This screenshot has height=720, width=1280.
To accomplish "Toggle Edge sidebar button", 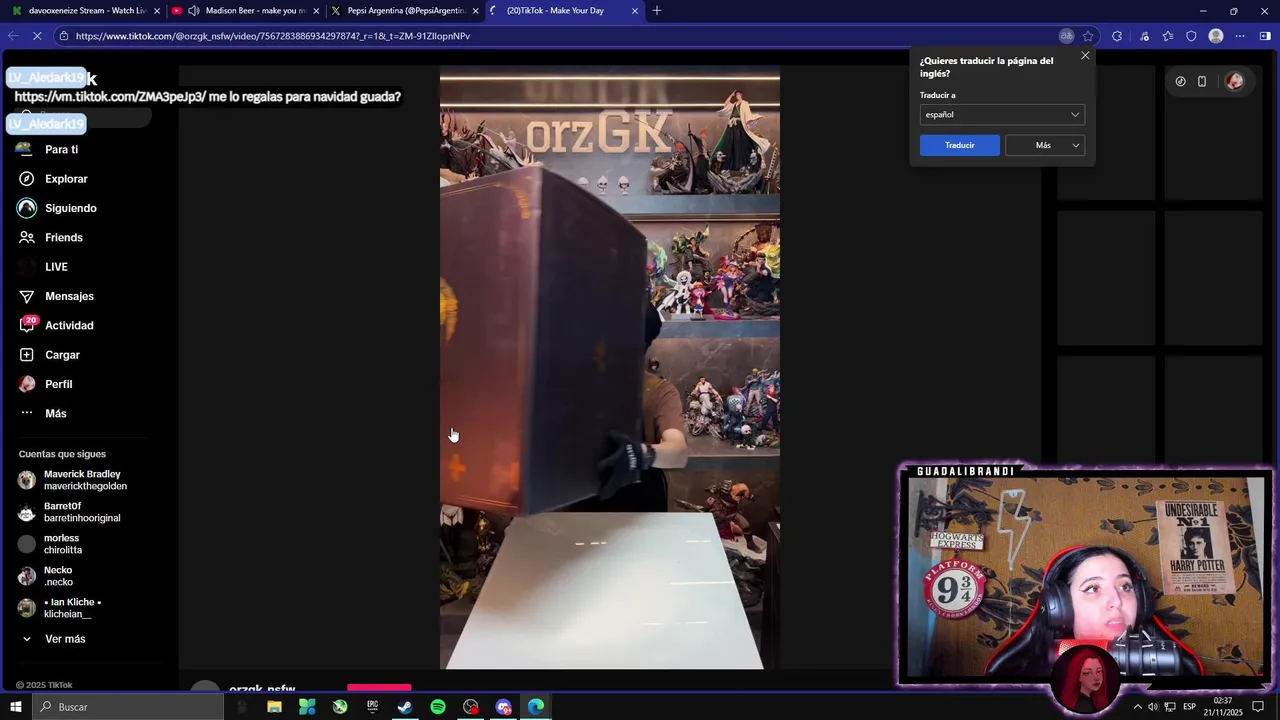I will click(x=1265, y=36).
